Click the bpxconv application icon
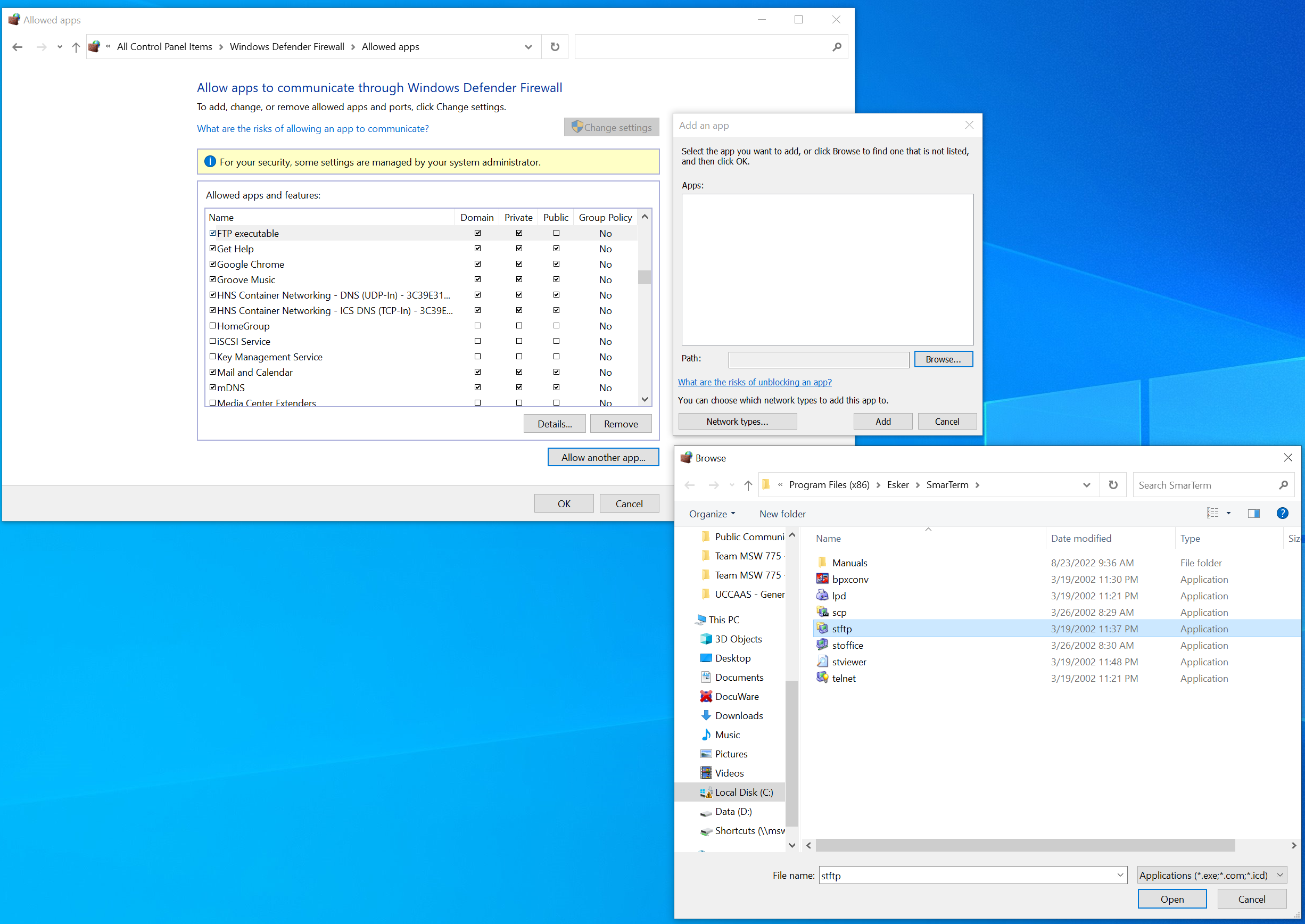Screen dimensions: 1305x924 click(822, 579)
